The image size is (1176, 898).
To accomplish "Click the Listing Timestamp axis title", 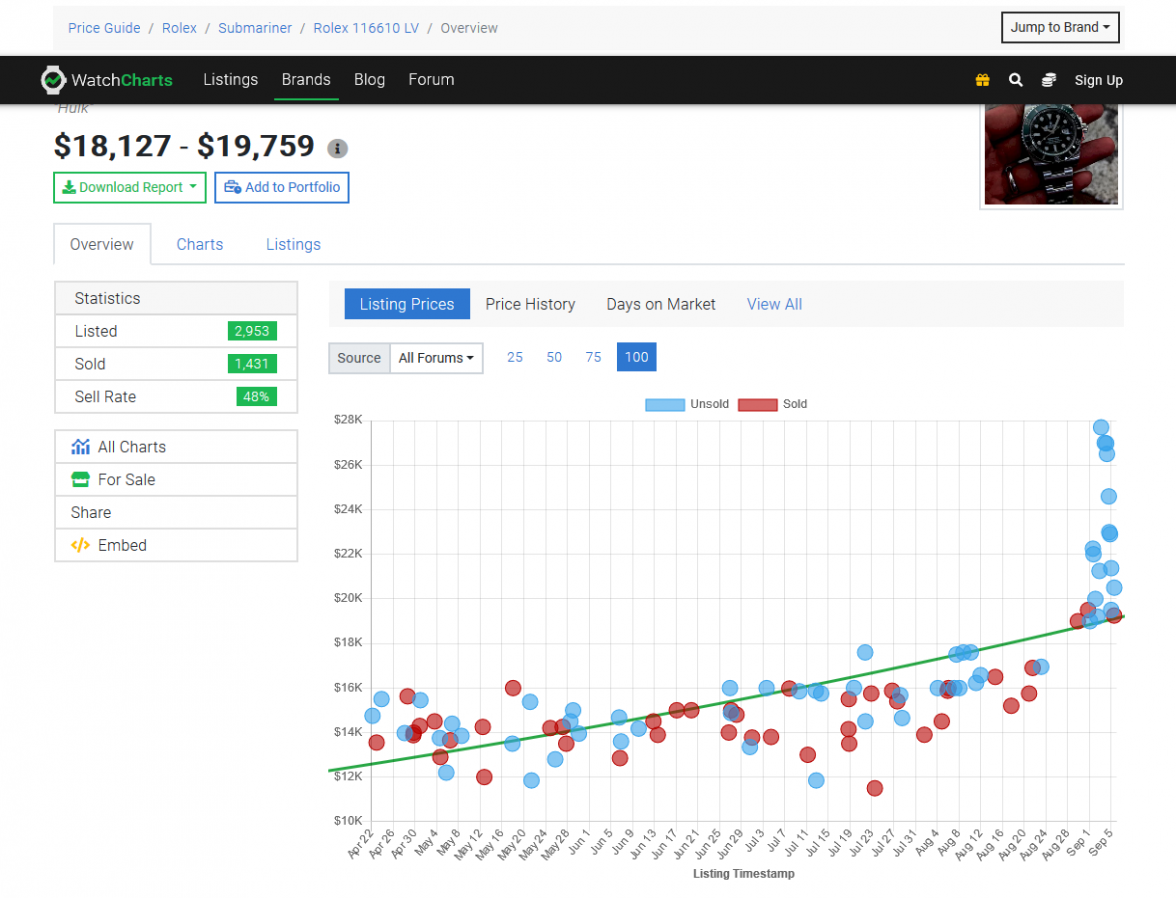I will pos(743,875).
